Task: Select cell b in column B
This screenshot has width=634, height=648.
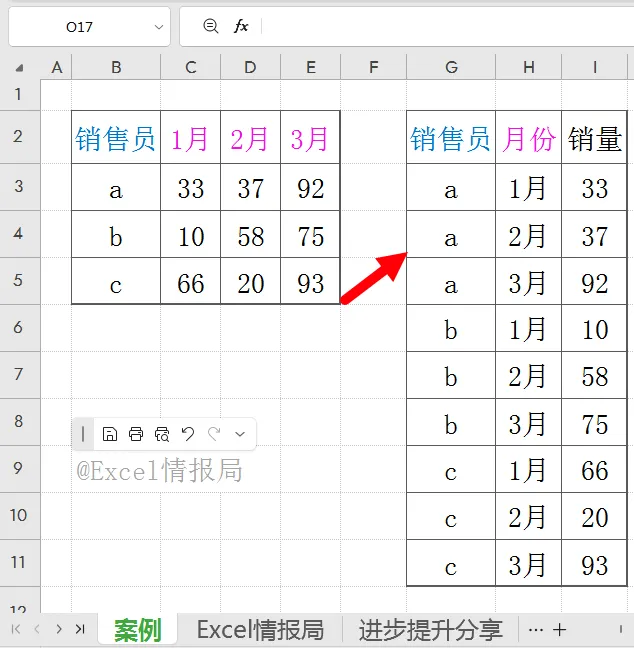Action: coord(116,234)
